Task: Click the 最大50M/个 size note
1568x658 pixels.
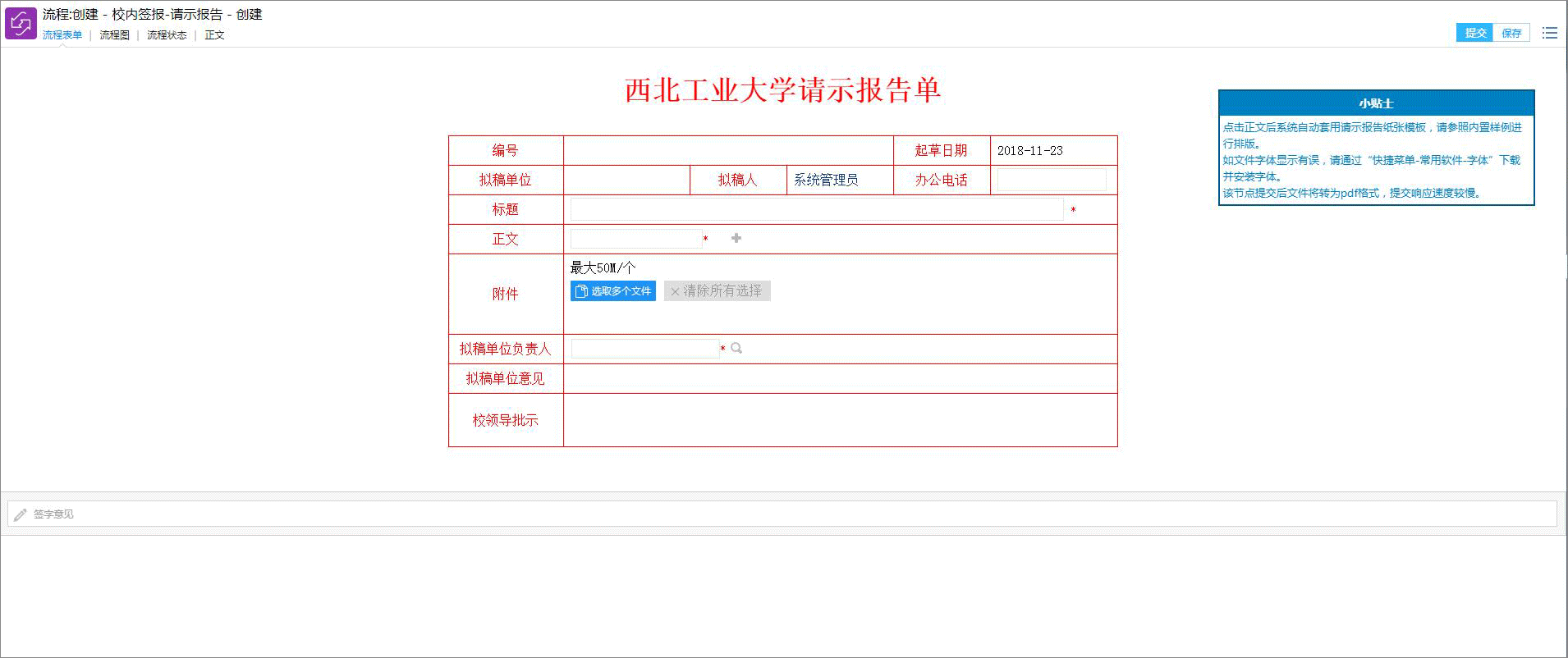Action: (603, 267)
